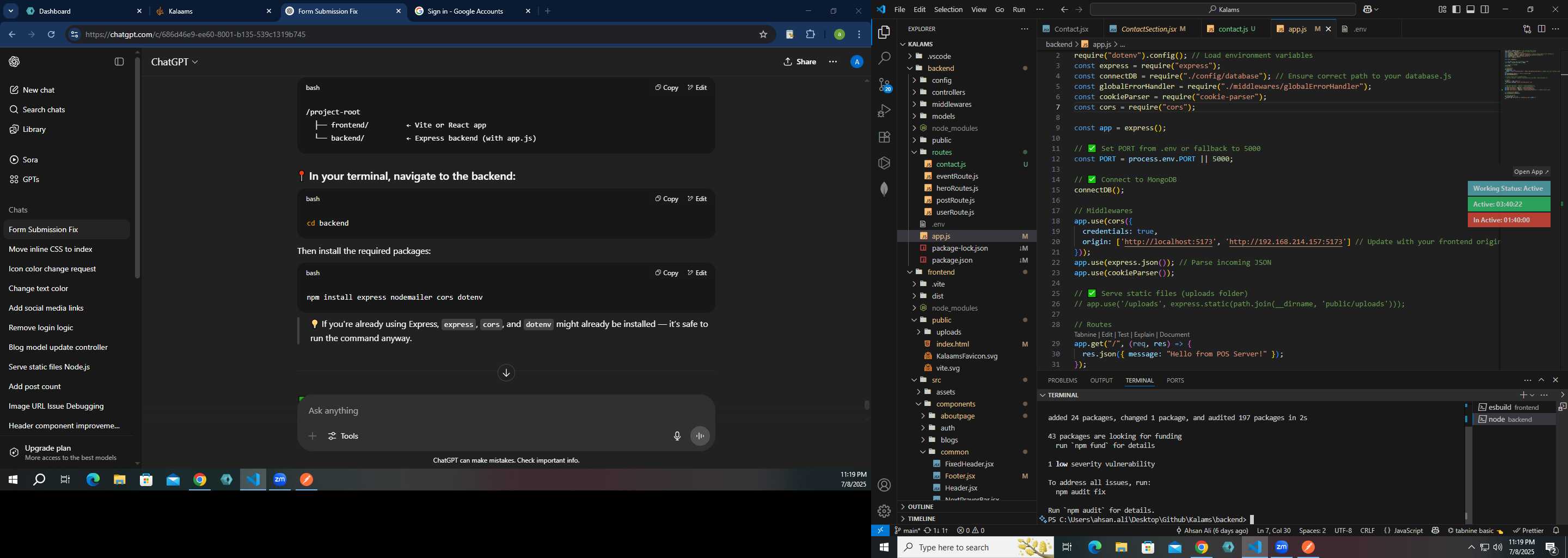Open the ChatGPT model selector dropdown

[x=175, y=62]
